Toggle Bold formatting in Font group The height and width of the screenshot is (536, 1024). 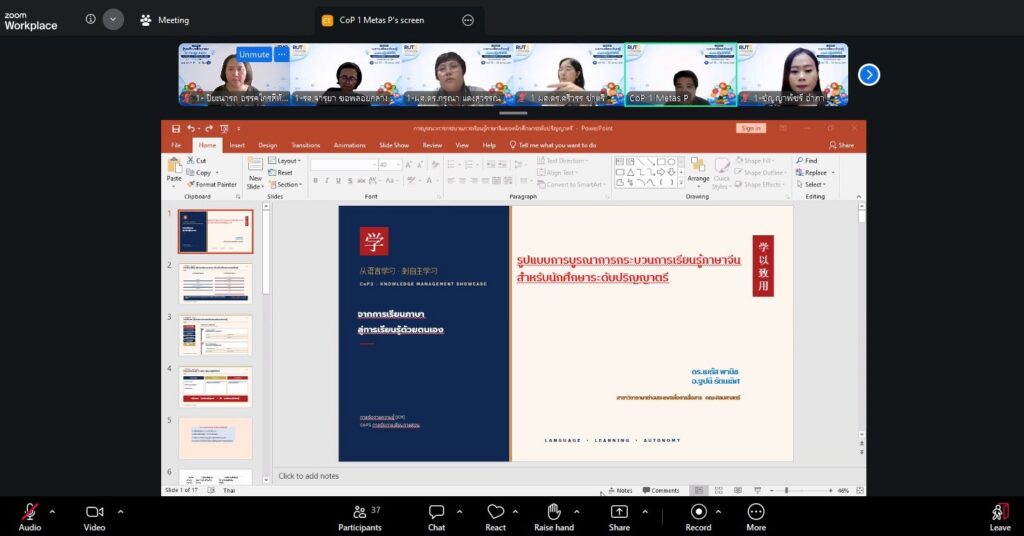[x=315, y=181]
